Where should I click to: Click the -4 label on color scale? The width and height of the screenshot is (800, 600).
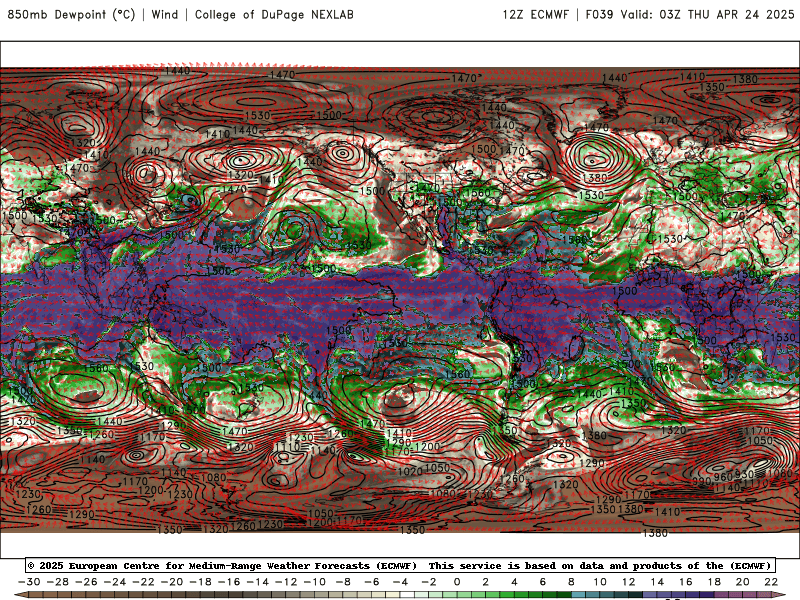click(401, 582)
